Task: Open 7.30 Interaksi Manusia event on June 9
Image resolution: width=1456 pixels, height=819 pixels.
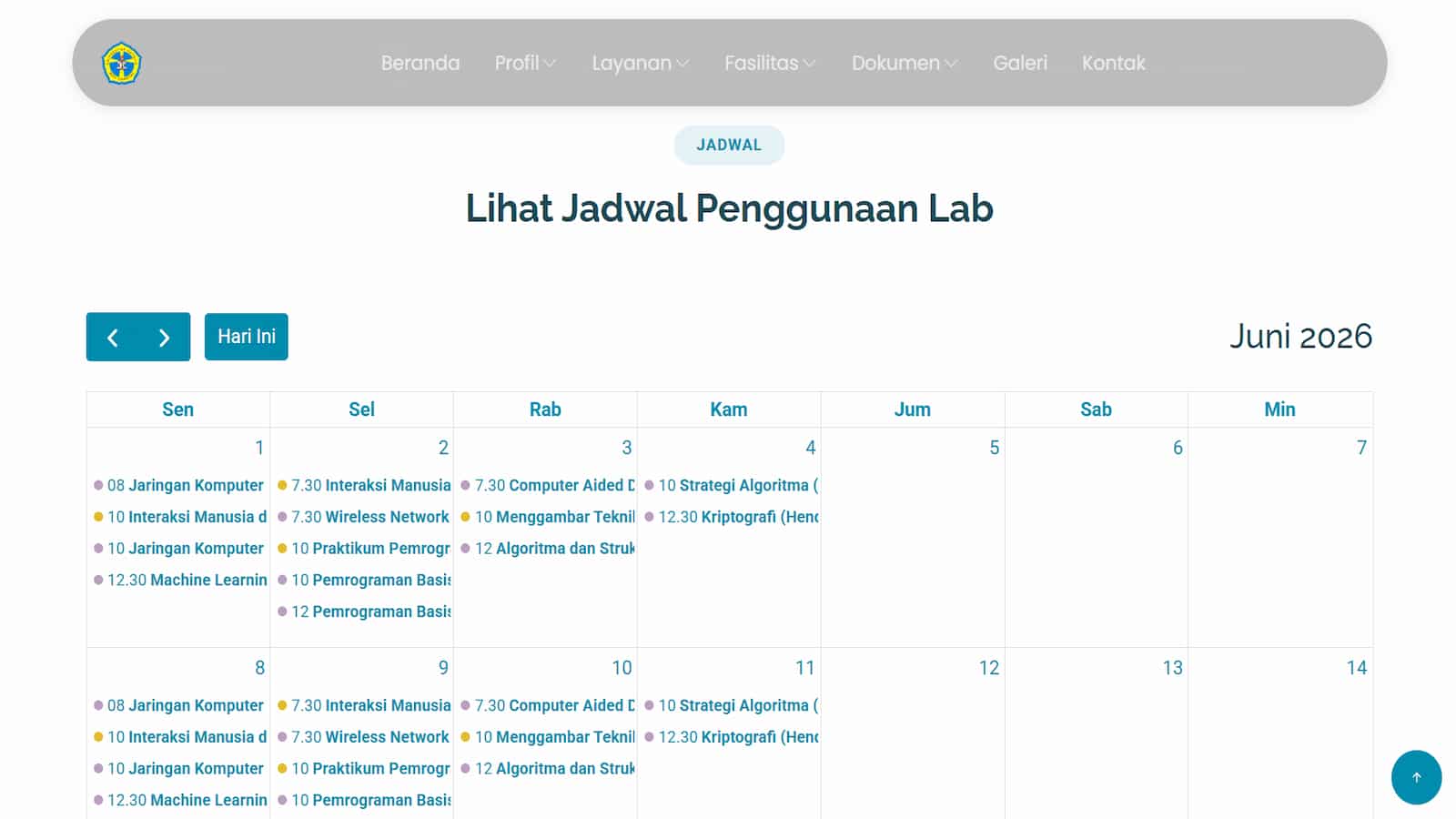Action: [363, 705]
